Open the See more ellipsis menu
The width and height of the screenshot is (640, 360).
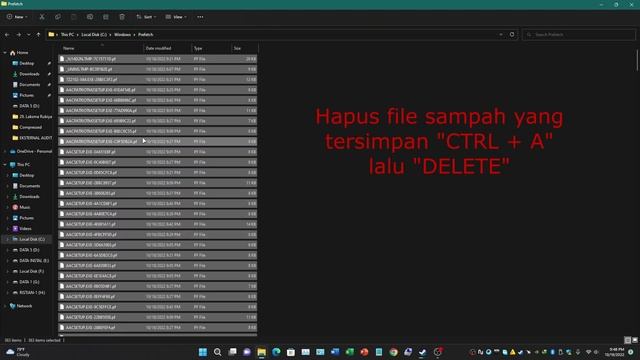[200, 17]
